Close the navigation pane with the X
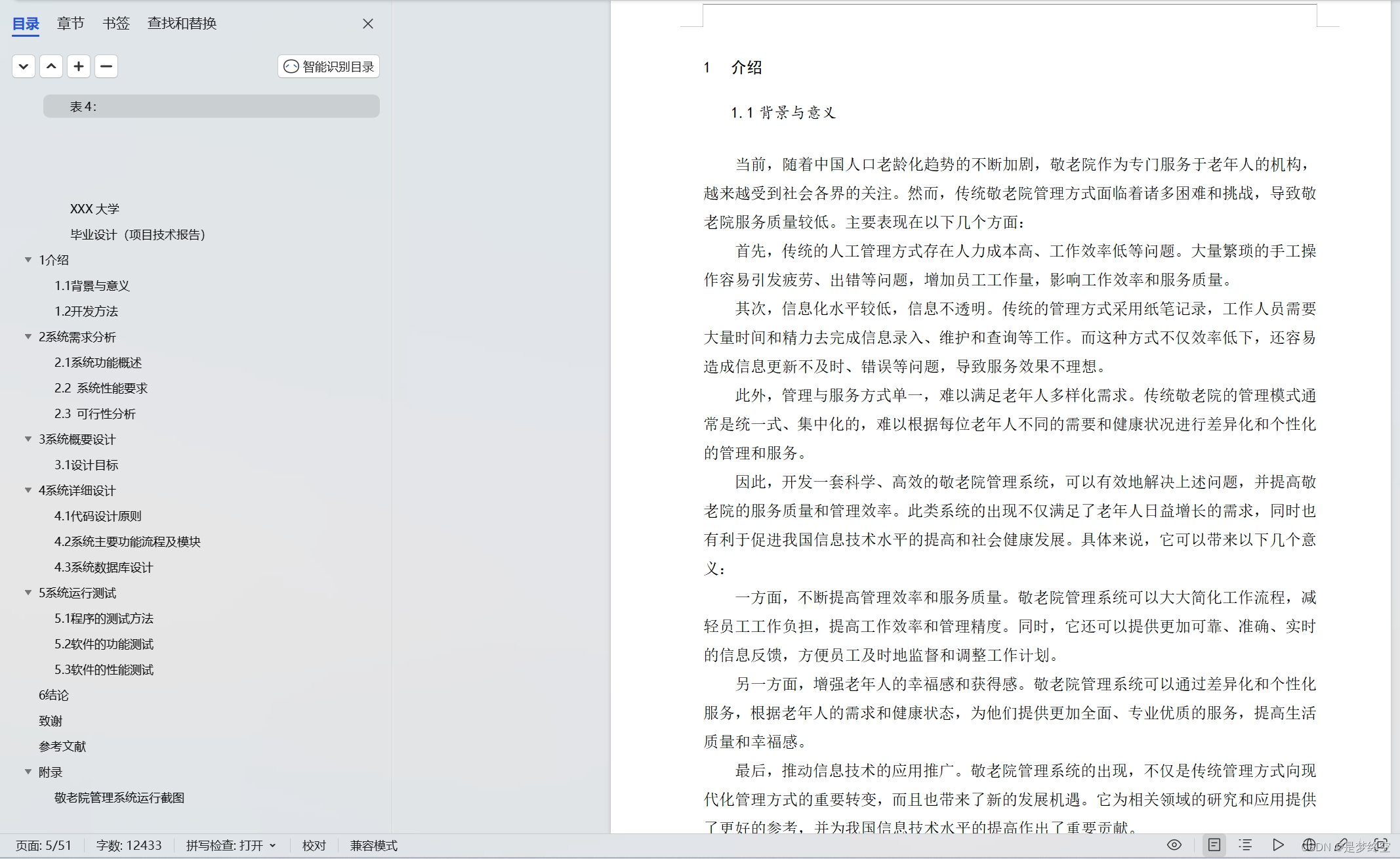This screenshot has width=1400, height=859. (x=367, y=24)
